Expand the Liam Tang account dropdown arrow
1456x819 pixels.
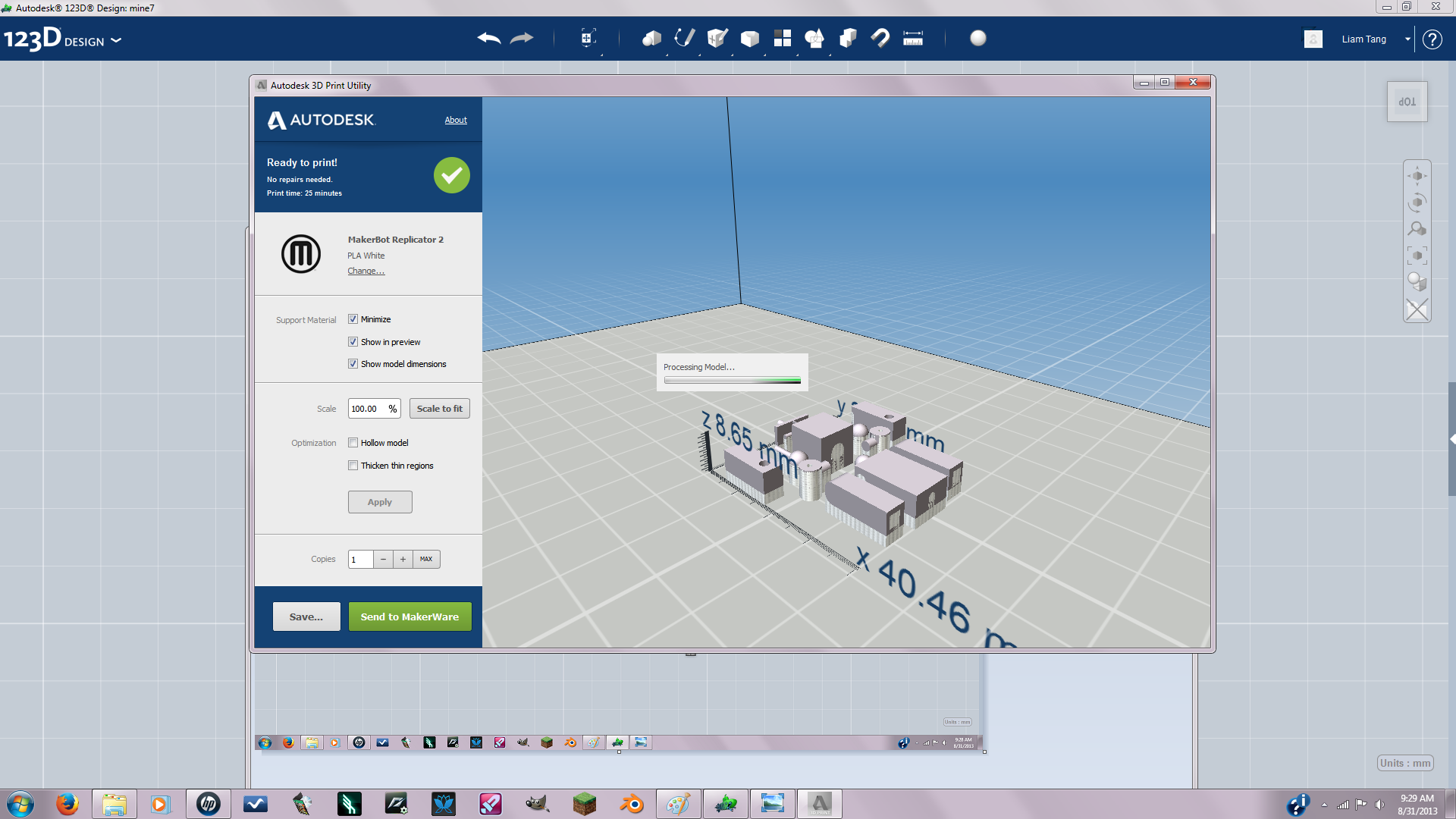tap(1407, 39)
